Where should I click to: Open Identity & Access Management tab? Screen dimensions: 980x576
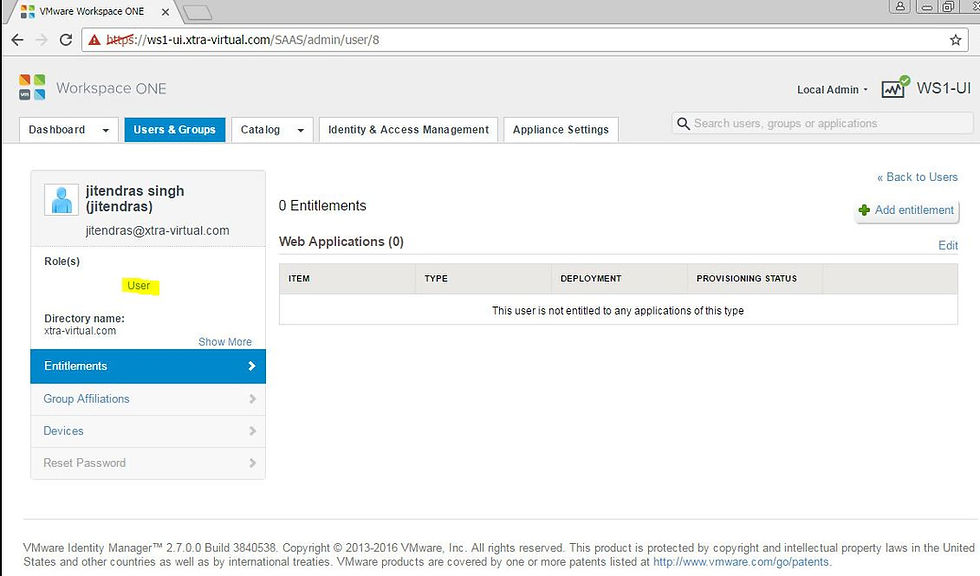click(408, 129)
